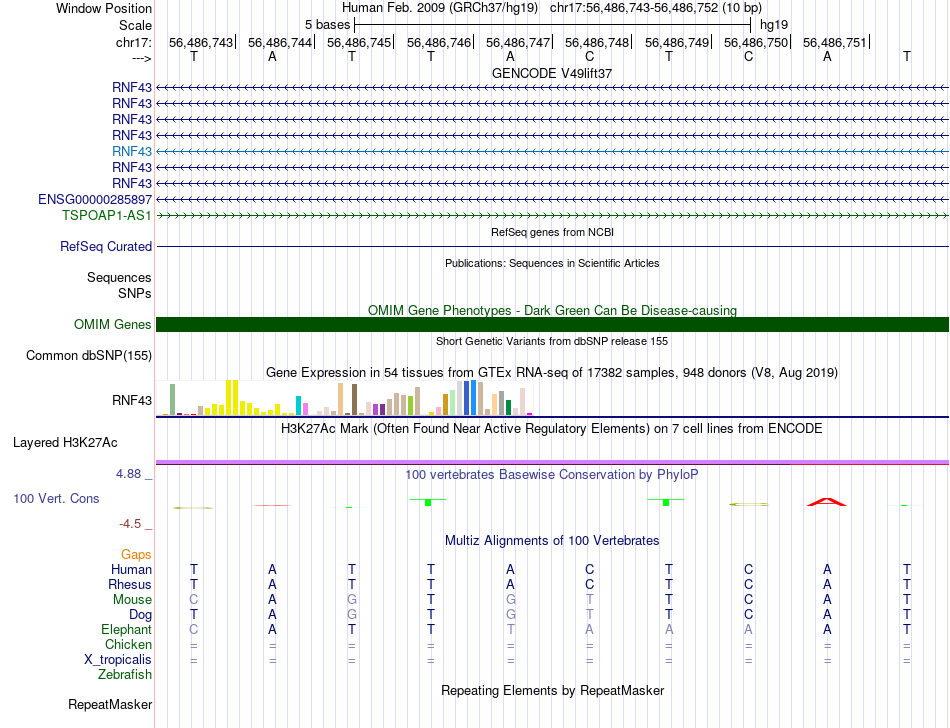Open the RepeatMasker track label

pos(110,705)
